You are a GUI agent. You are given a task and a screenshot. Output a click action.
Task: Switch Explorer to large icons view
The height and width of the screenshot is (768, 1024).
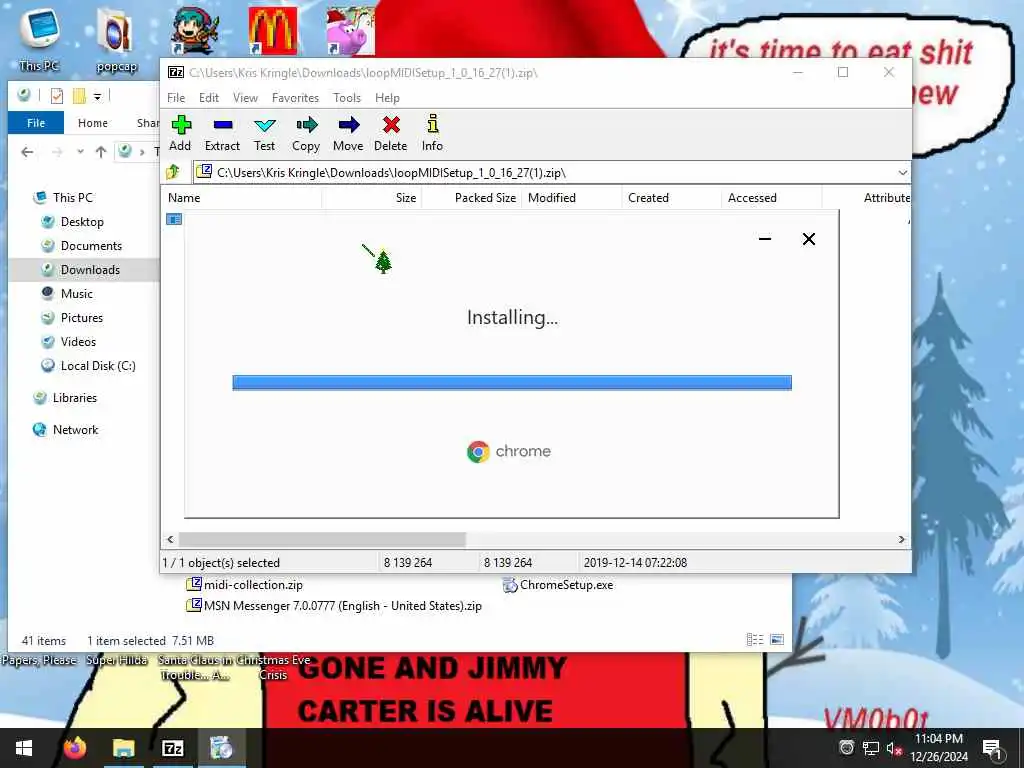click(777, 640)
